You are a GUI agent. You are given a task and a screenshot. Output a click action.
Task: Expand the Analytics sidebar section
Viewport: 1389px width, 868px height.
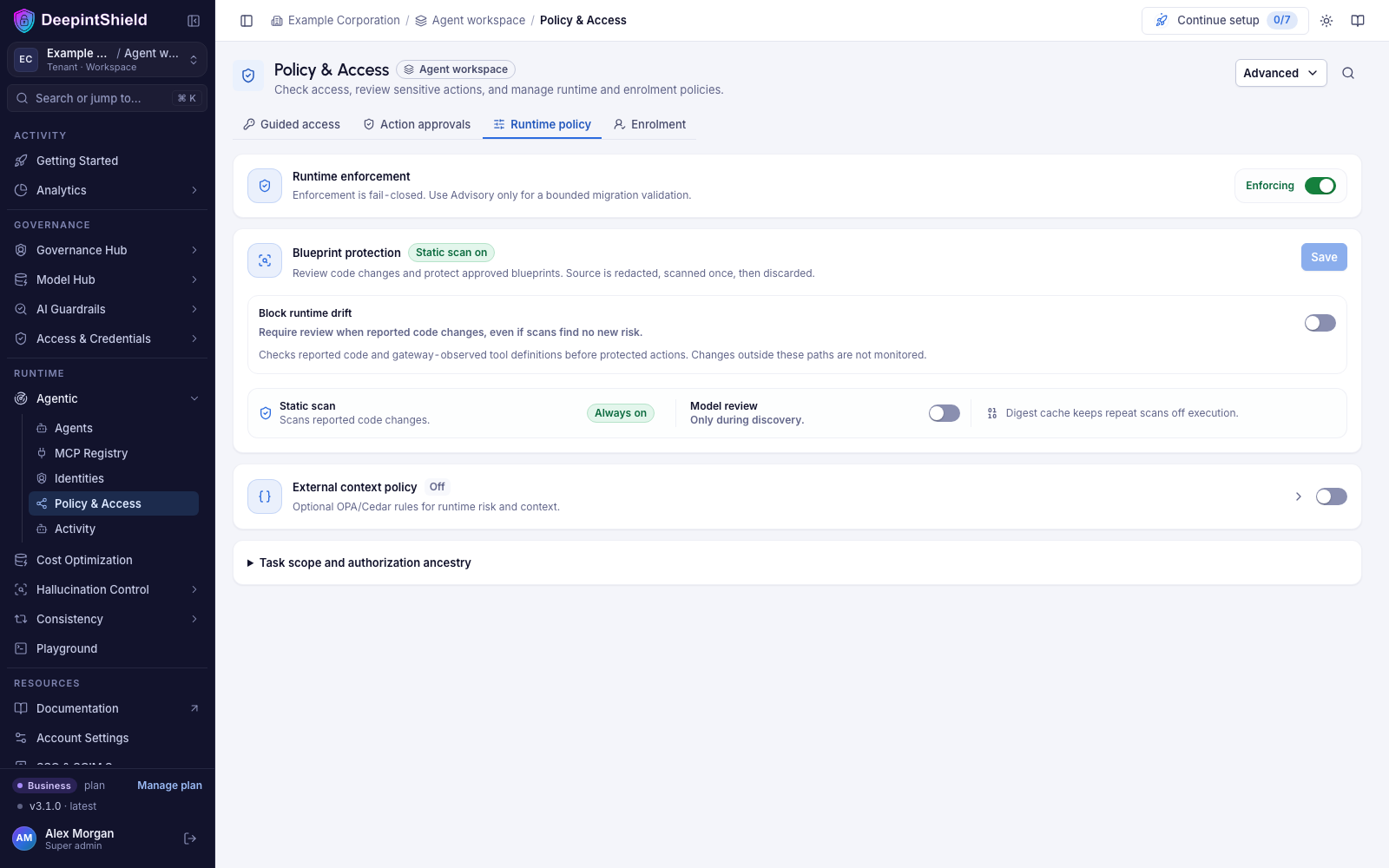coord(194,190)
